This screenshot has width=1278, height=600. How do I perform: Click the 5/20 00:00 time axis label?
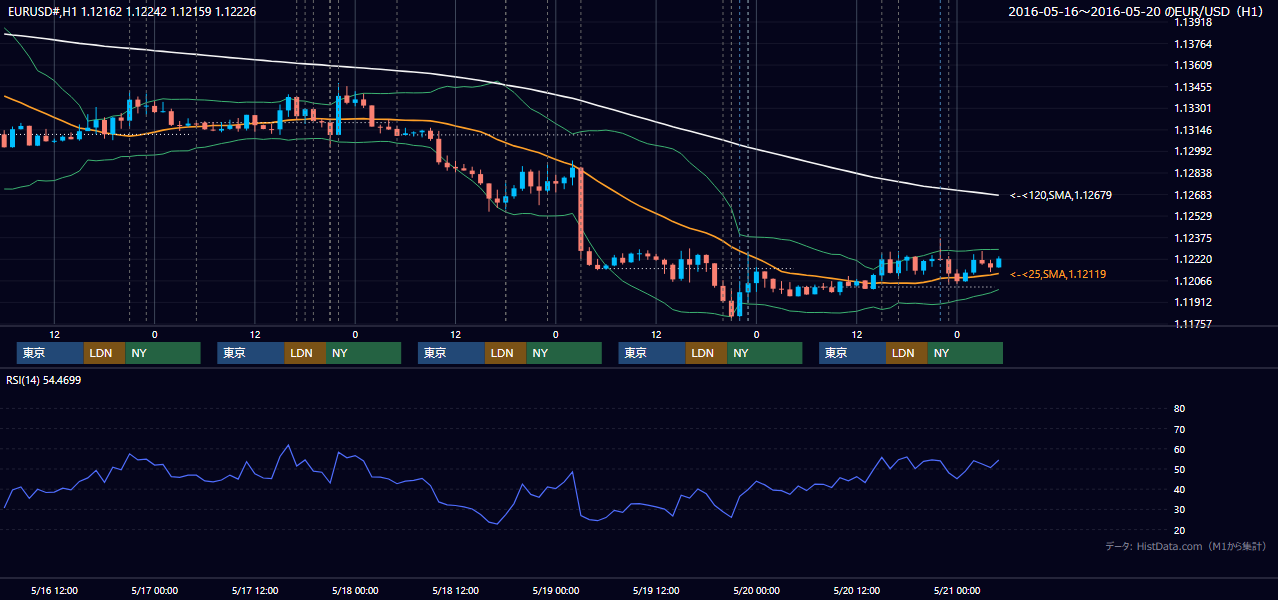756,590
